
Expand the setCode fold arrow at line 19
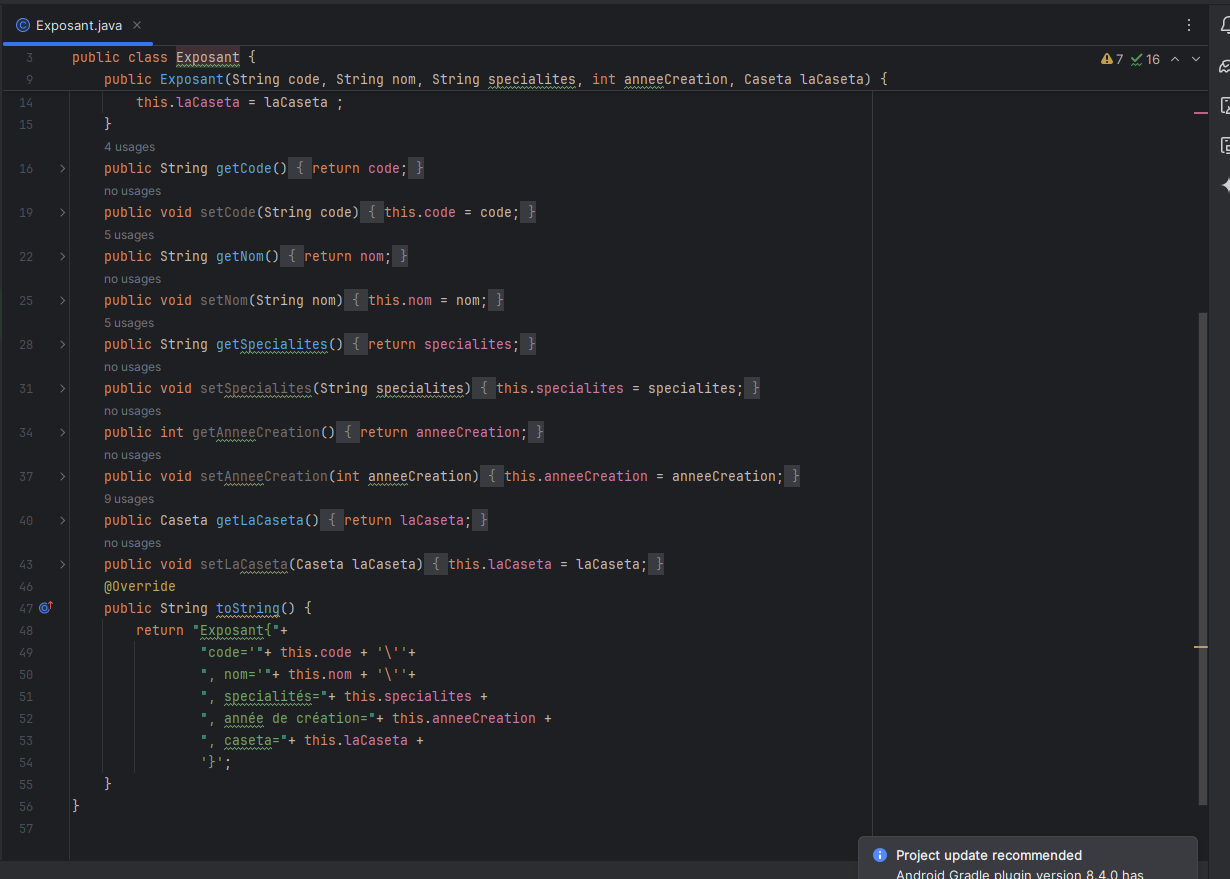click(62, 213)
